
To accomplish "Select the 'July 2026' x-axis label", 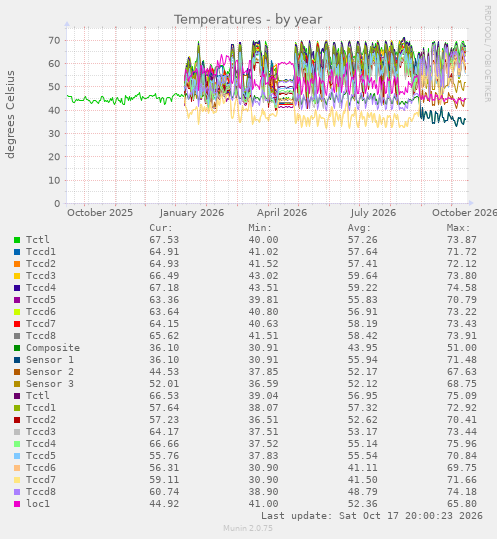I will (x=373, y=213).
